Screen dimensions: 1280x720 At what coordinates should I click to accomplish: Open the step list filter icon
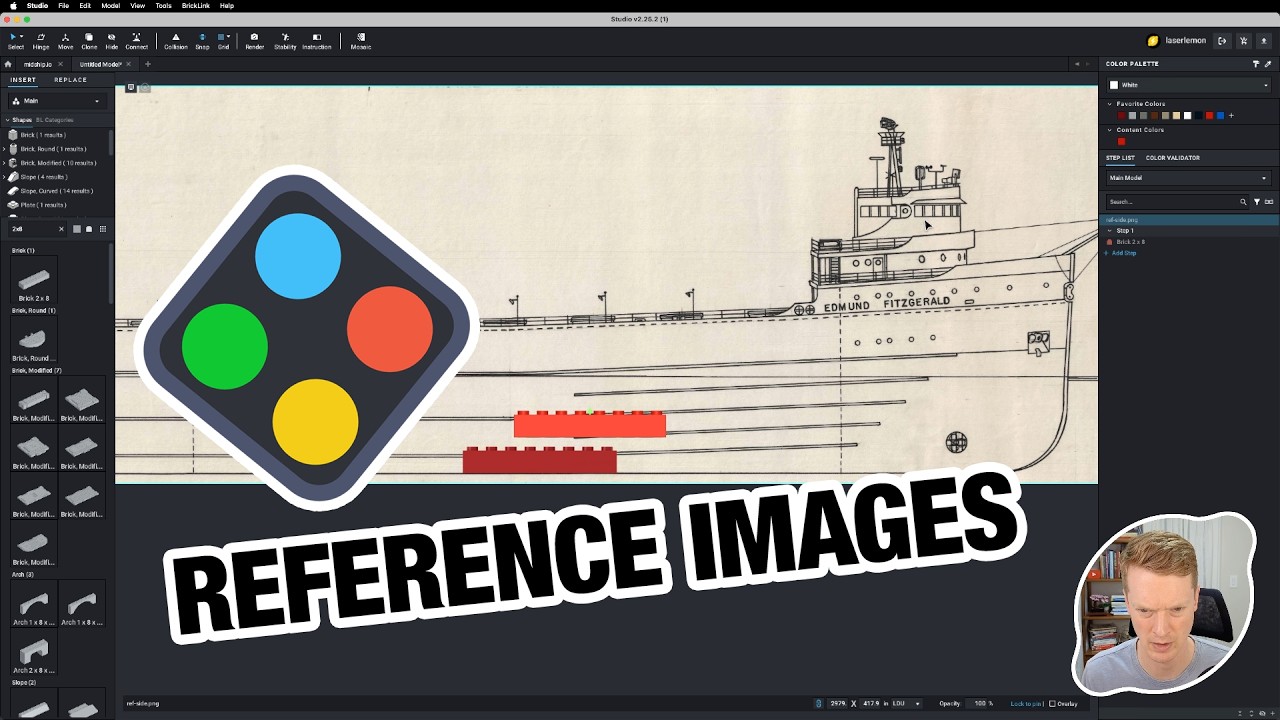(1257, 202)
